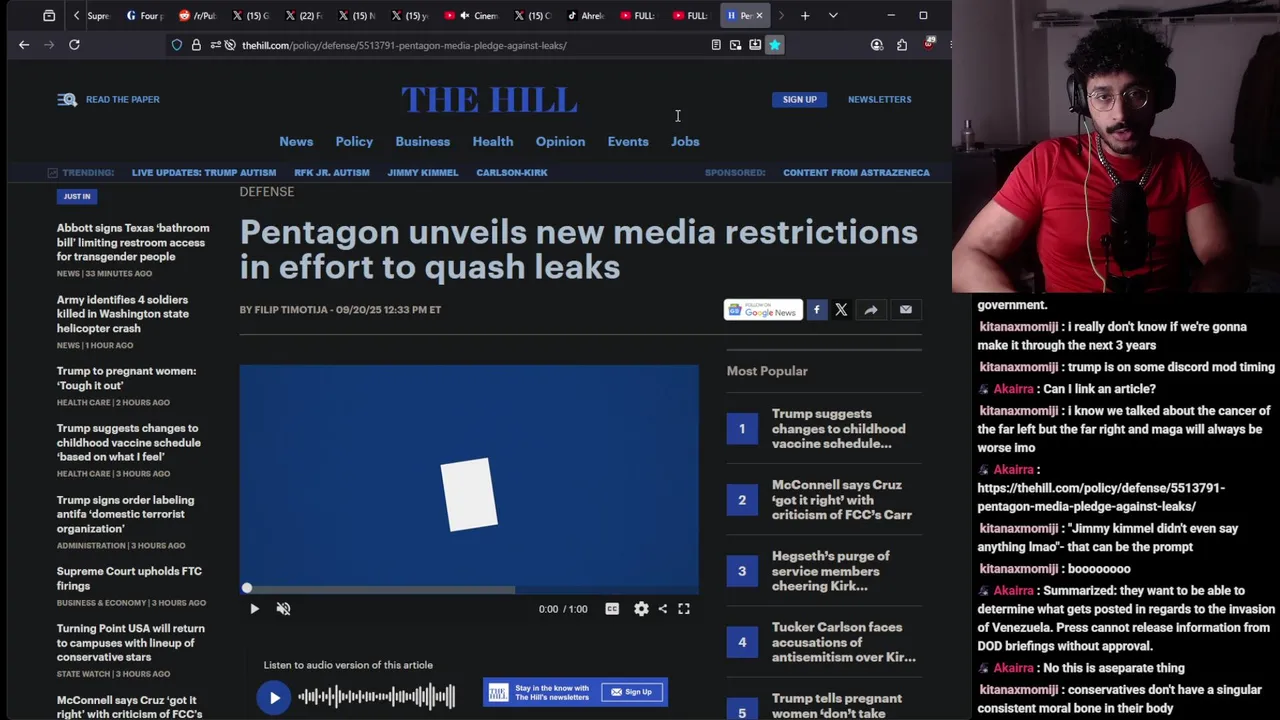This screenshot has width=1280, height=720.
Task: Open Supreme Court upholds FTC firings story
Action: (129, 578)
